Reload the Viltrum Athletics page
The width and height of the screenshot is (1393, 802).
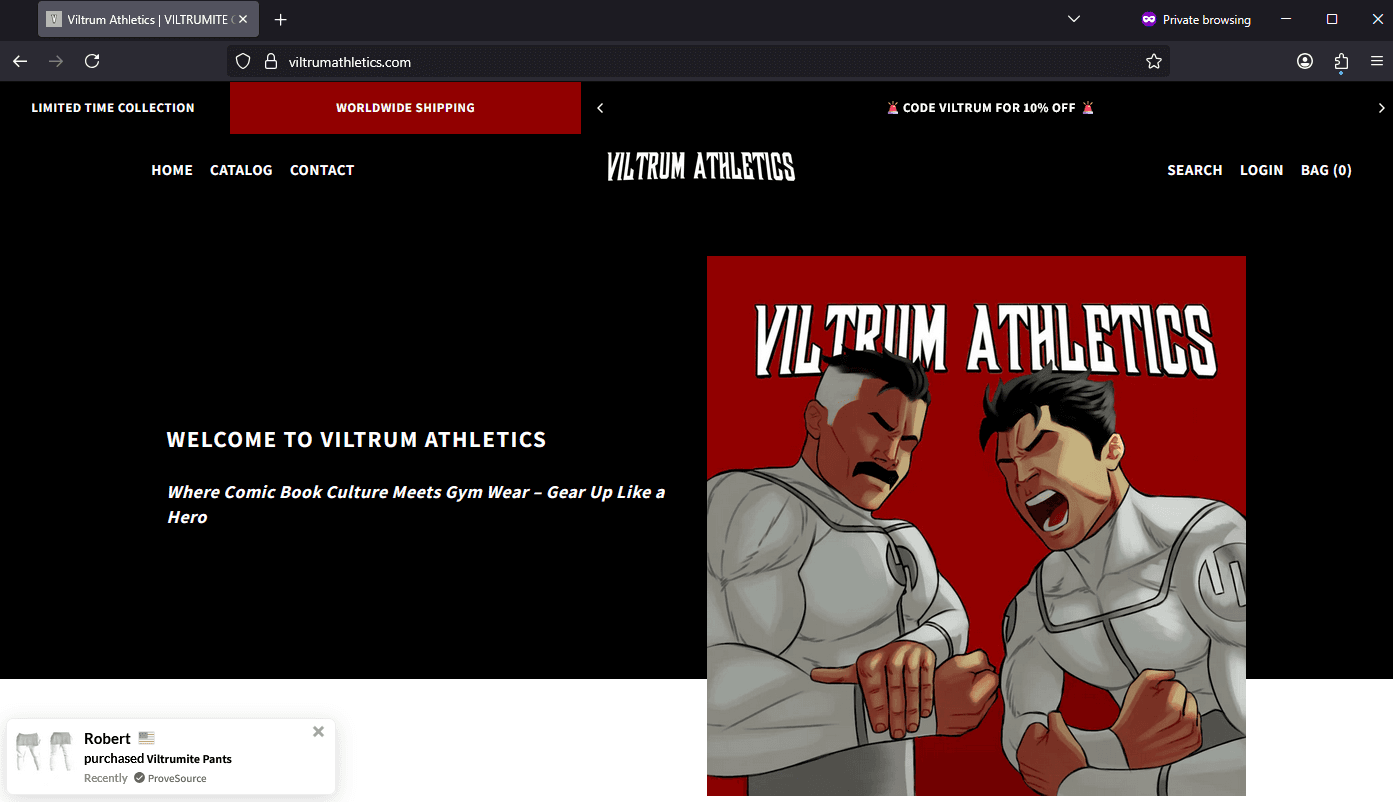pyautogui.click(x=91, y=61)
